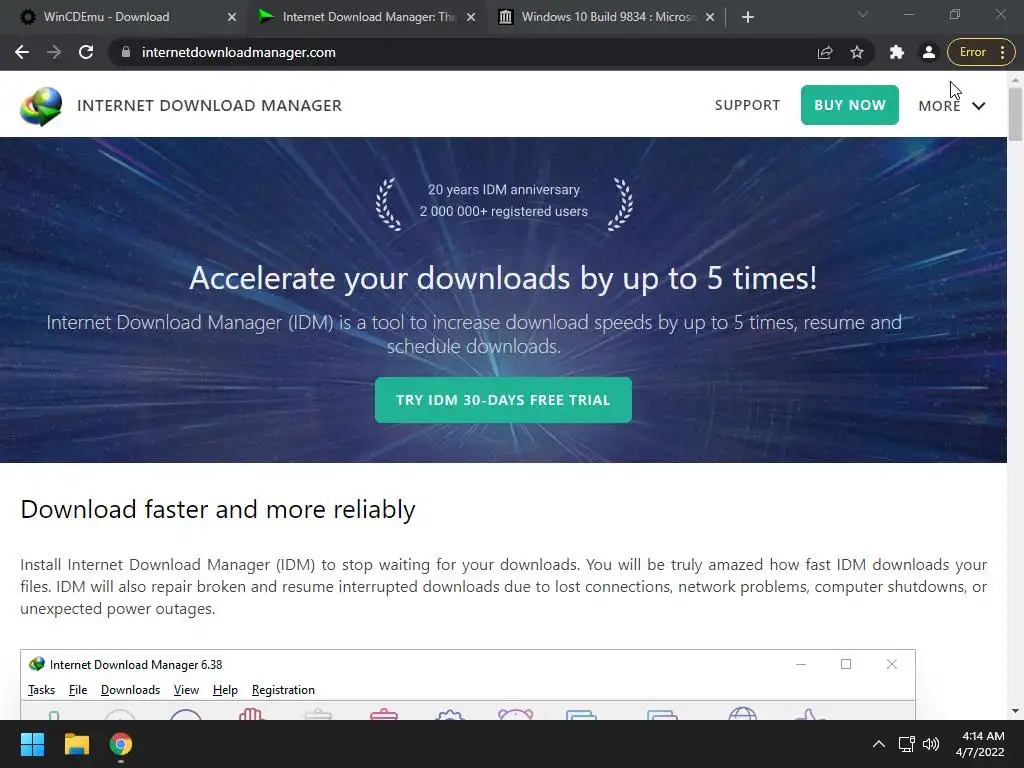Click the page vertical scrollbar thumb
This screenshot has width=1024, height=768.
click(1016, 114)
